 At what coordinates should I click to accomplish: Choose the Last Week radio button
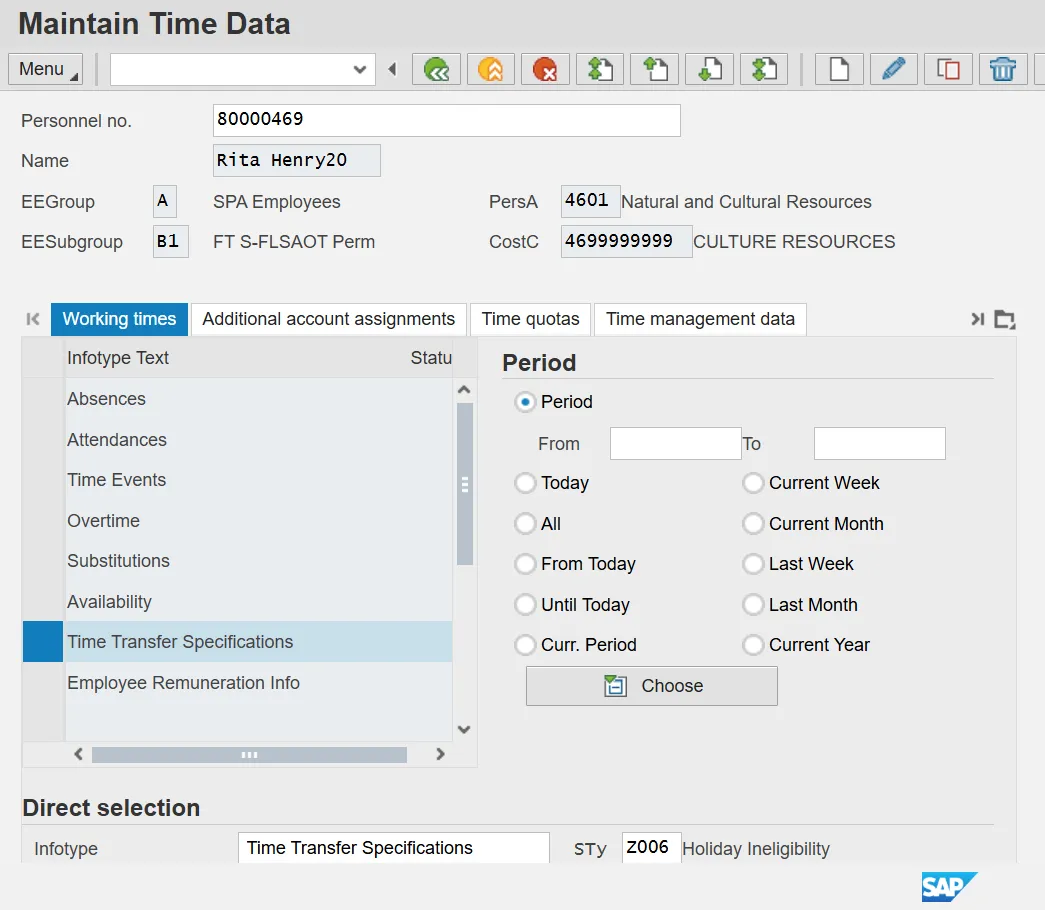tap(753, 564)
